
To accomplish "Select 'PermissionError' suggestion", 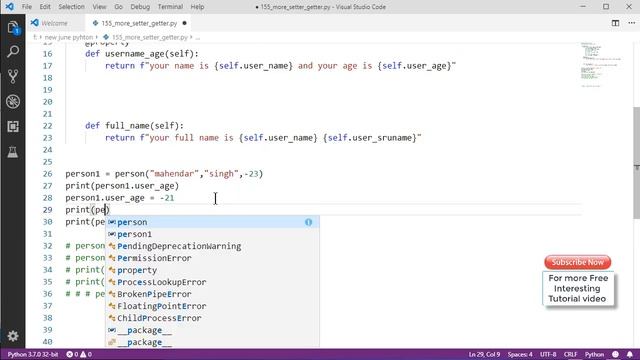I will [x=212, y=258].
